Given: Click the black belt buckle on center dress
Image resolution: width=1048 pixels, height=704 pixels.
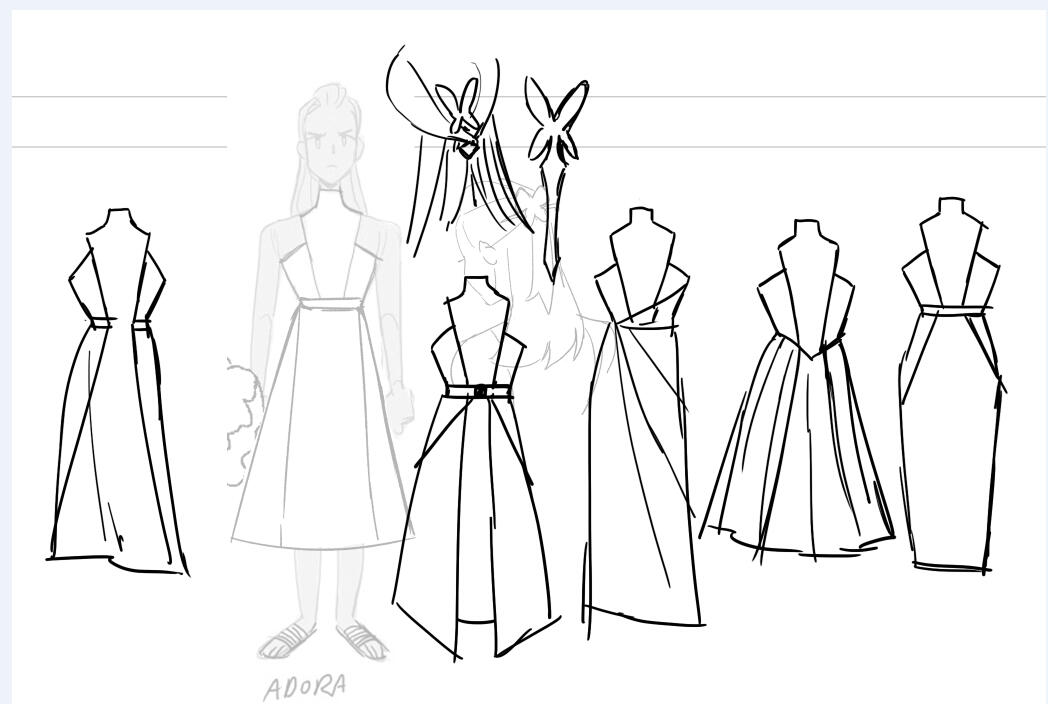Looking at the screenshot, I should (480, 392).
